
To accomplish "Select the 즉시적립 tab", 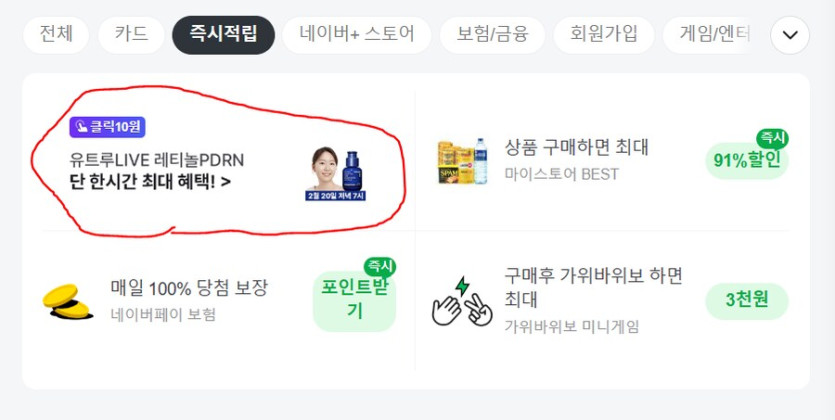I will coord(224,35).
